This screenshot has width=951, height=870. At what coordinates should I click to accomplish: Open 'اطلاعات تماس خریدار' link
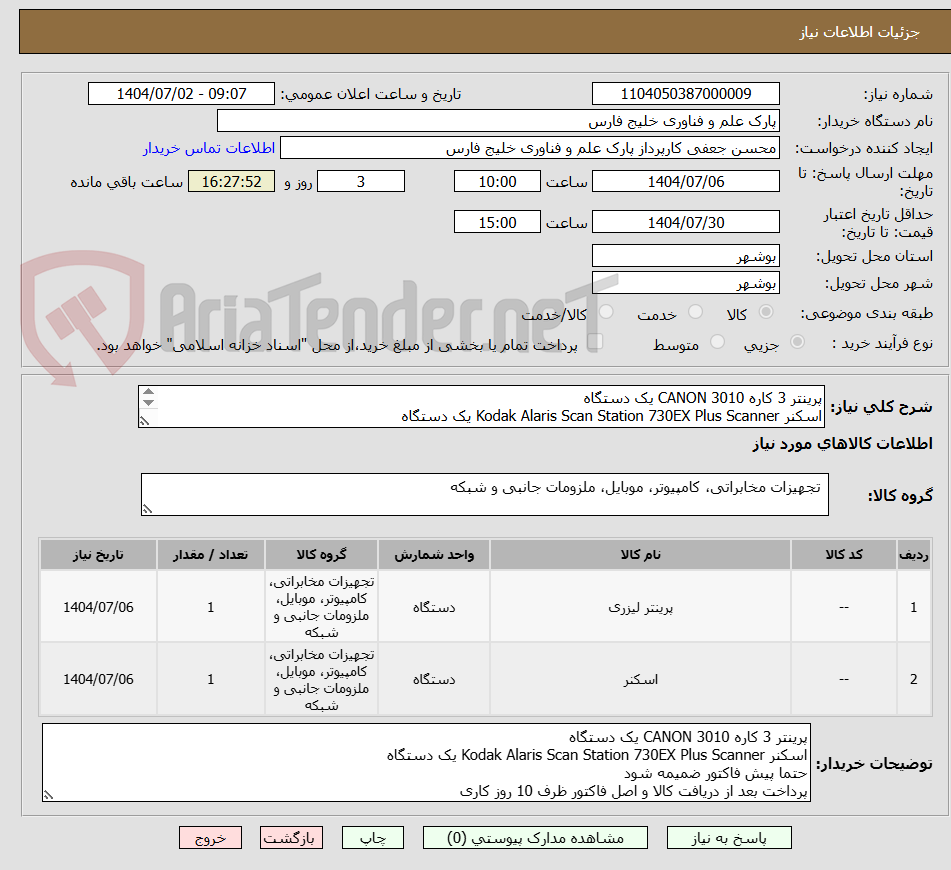click(x=209, y=148)
